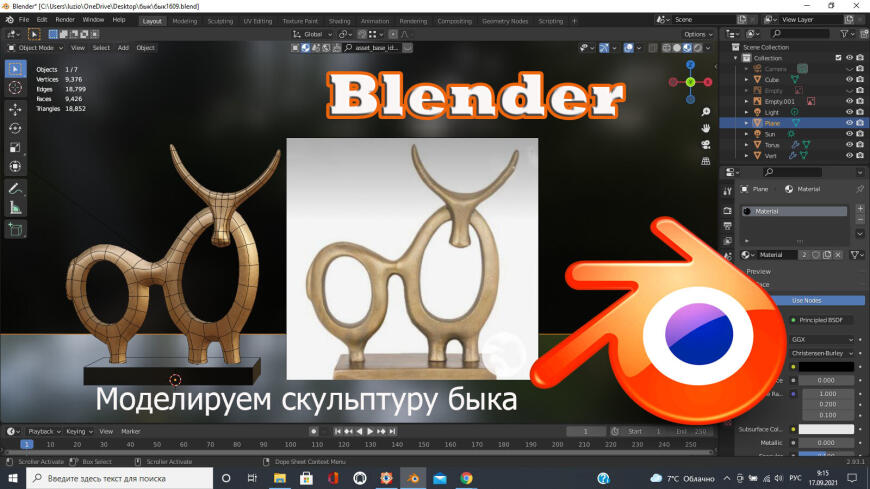Select the Scale tool
Image resolution: width=870 pixels, height=489 pixels.
tap(15, 147)
